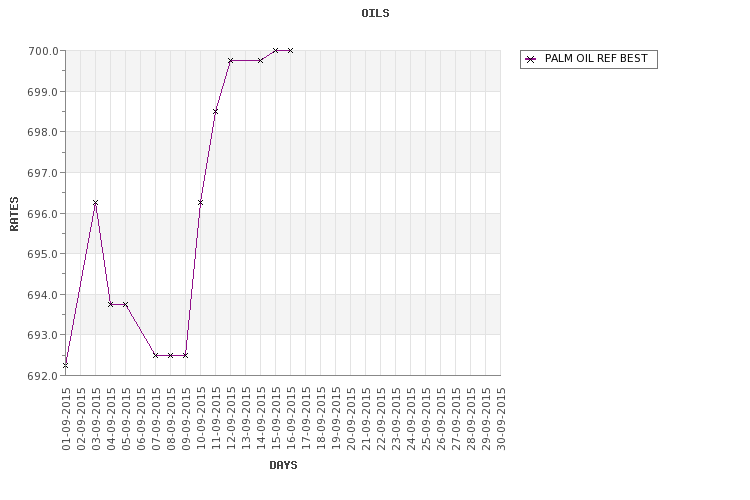Select the data marker on 08-09-2015
The image size is (750, 500).
(x=170, y=355)
